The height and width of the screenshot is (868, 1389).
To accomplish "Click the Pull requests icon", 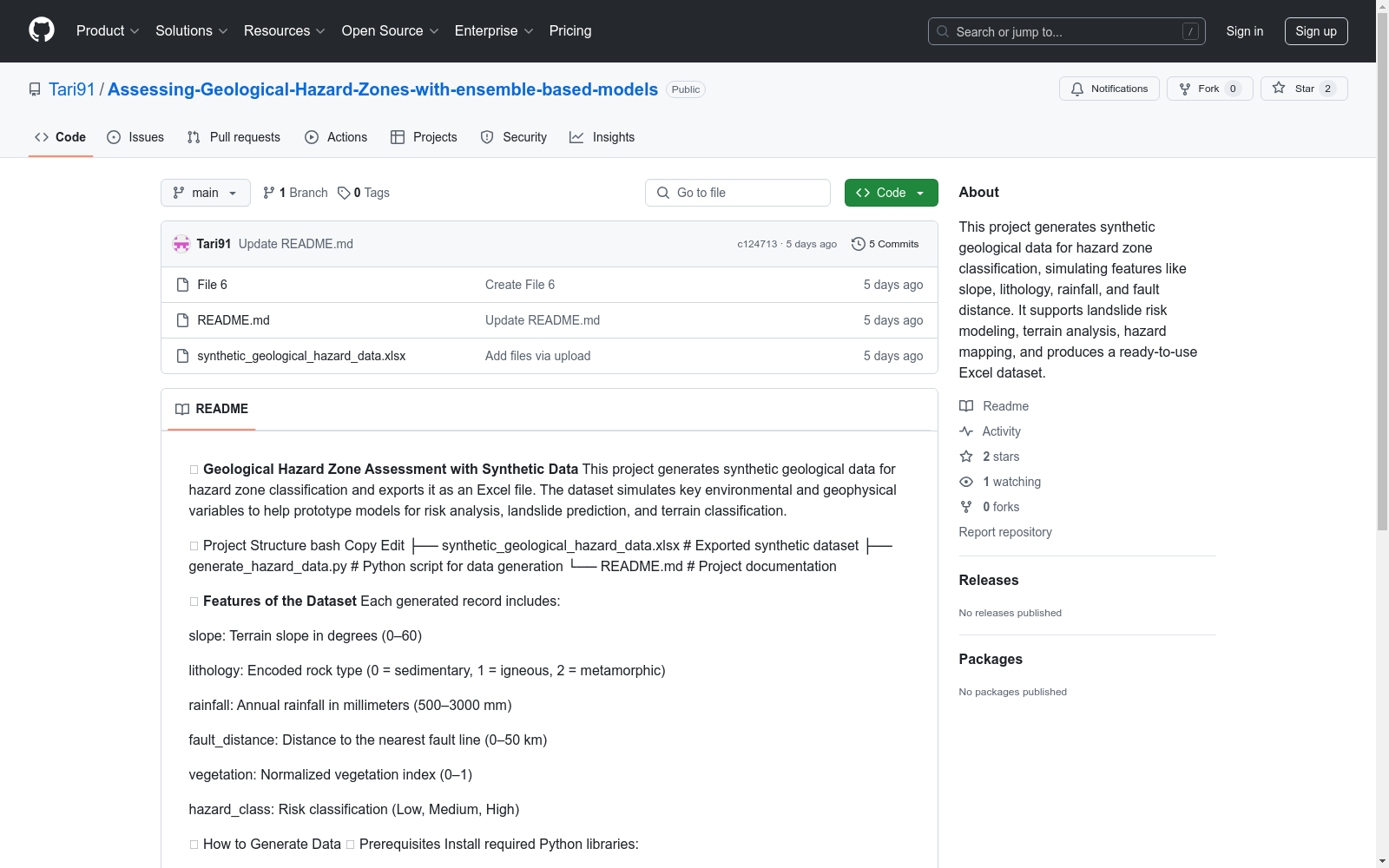I will [194, 137].
